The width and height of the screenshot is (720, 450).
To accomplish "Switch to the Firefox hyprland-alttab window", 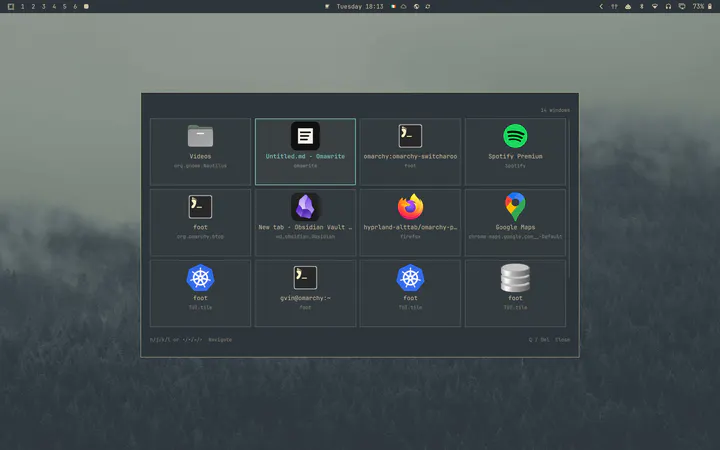I will (x=410, y=223).
